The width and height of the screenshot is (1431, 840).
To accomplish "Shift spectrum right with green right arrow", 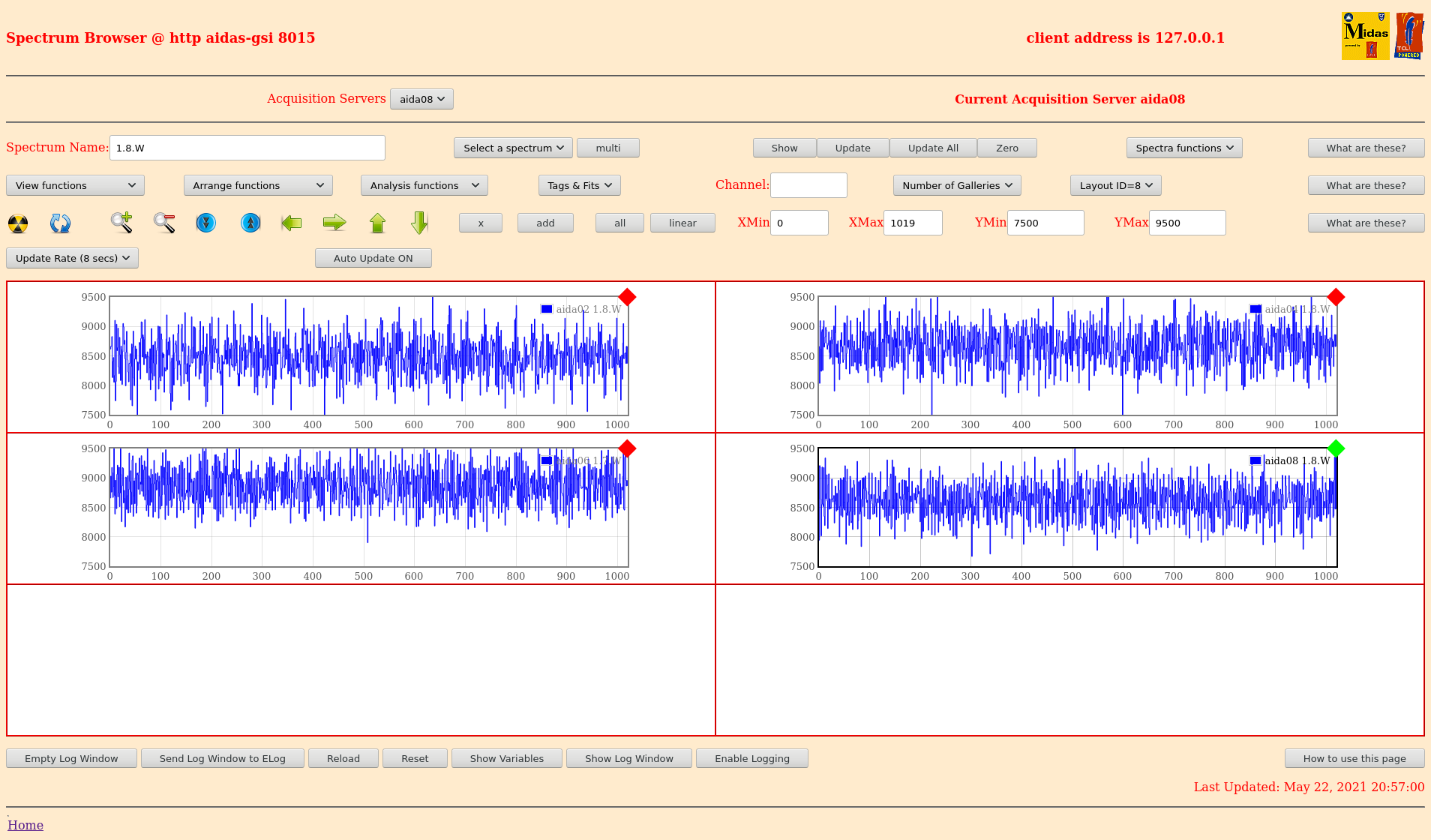I will [334, 223].
